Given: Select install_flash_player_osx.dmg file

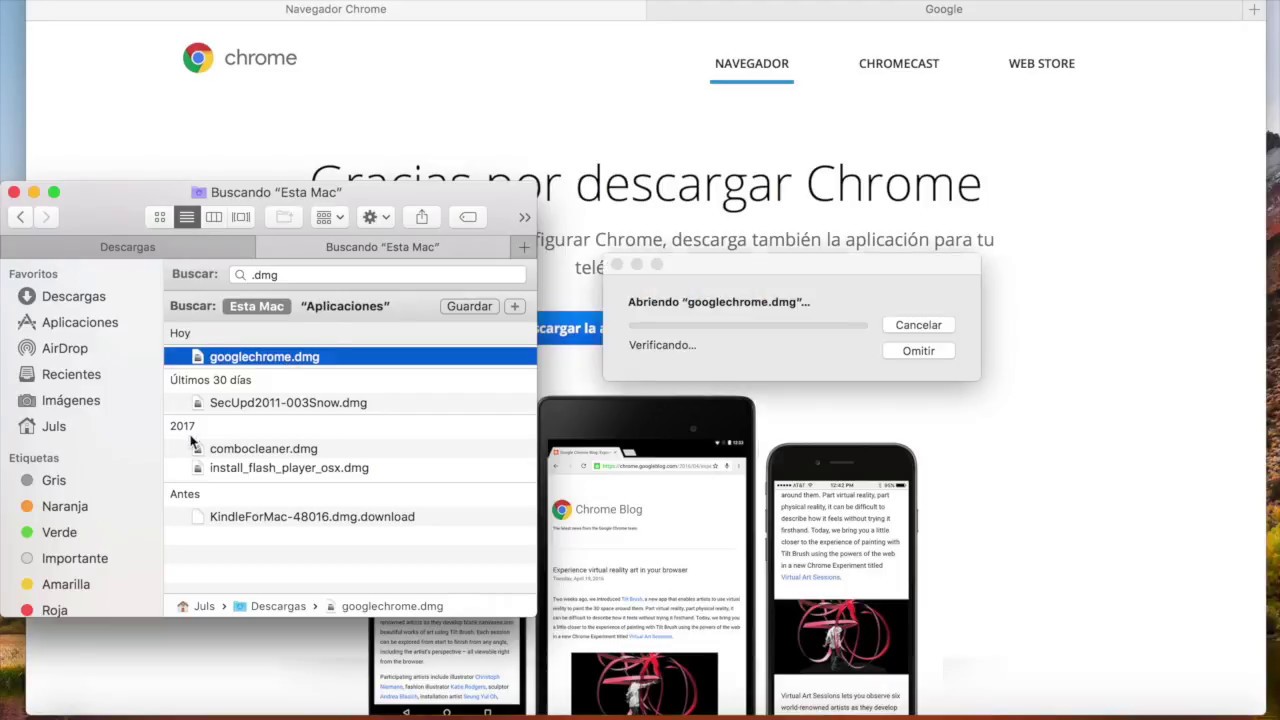Looking at the screenshot, I should pos(350,467).
